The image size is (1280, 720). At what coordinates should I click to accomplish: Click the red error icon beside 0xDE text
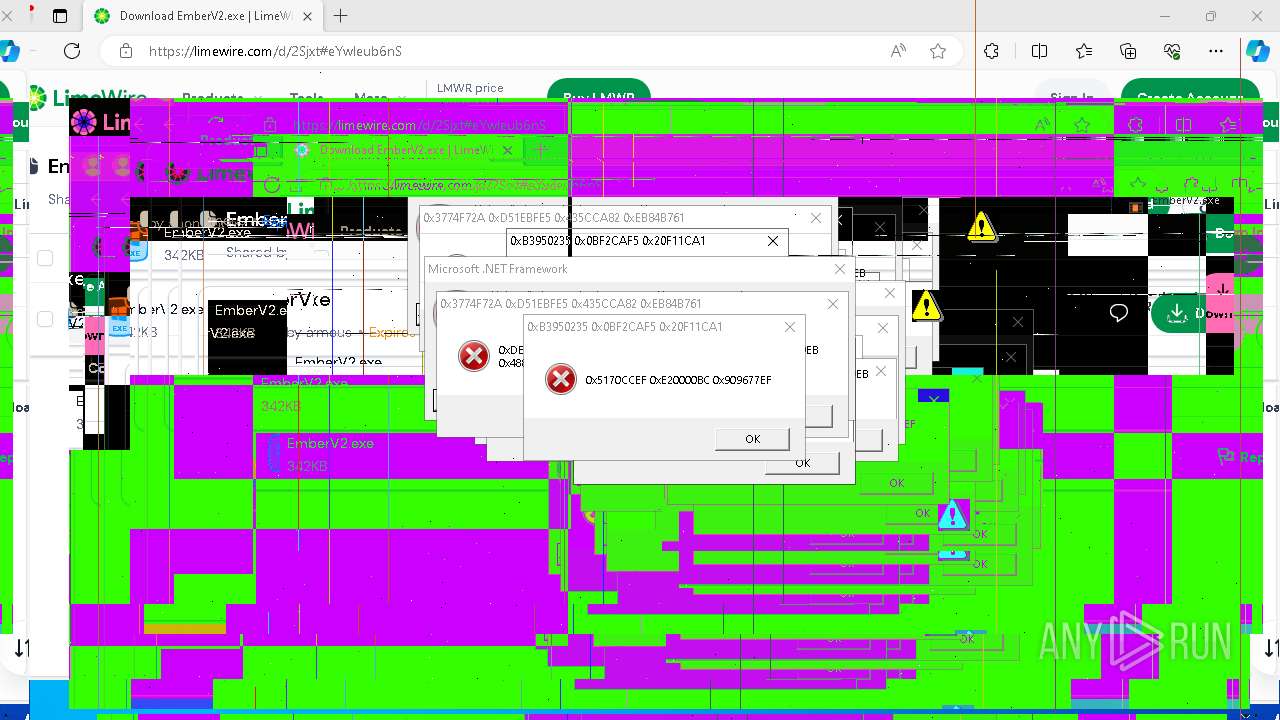click(474, 355)
